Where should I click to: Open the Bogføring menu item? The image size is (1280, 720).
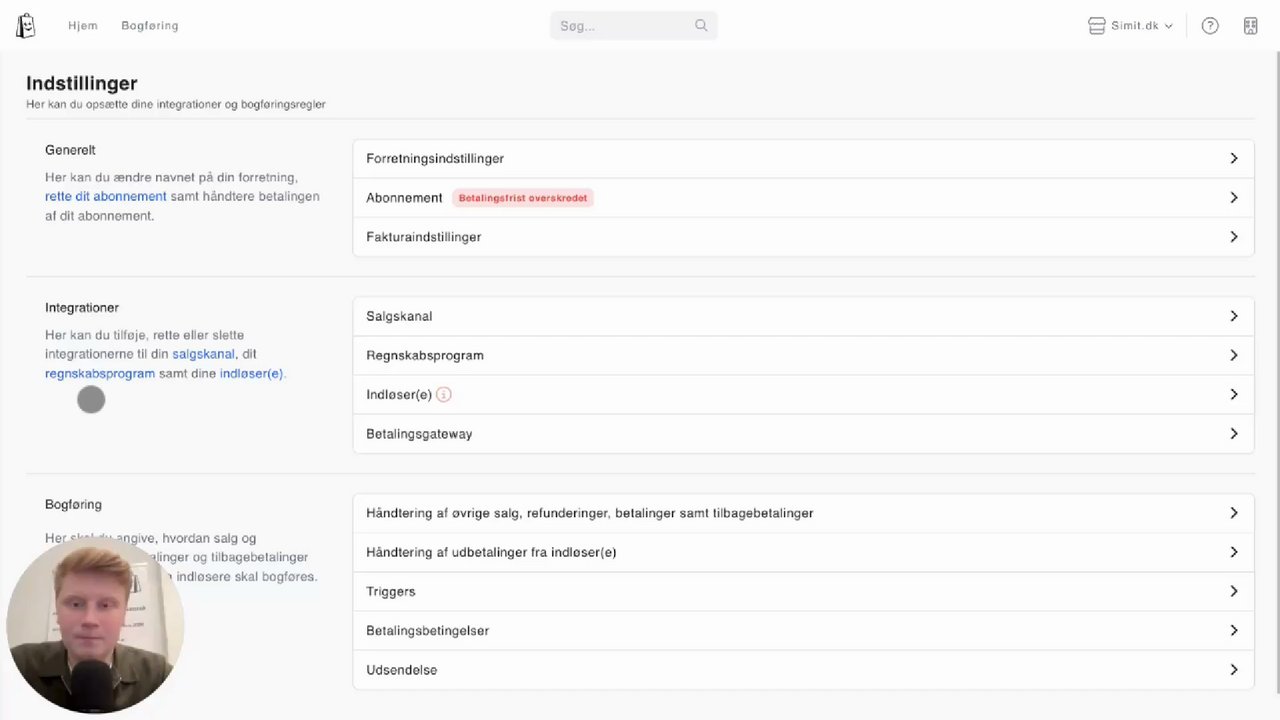point(150,26)
